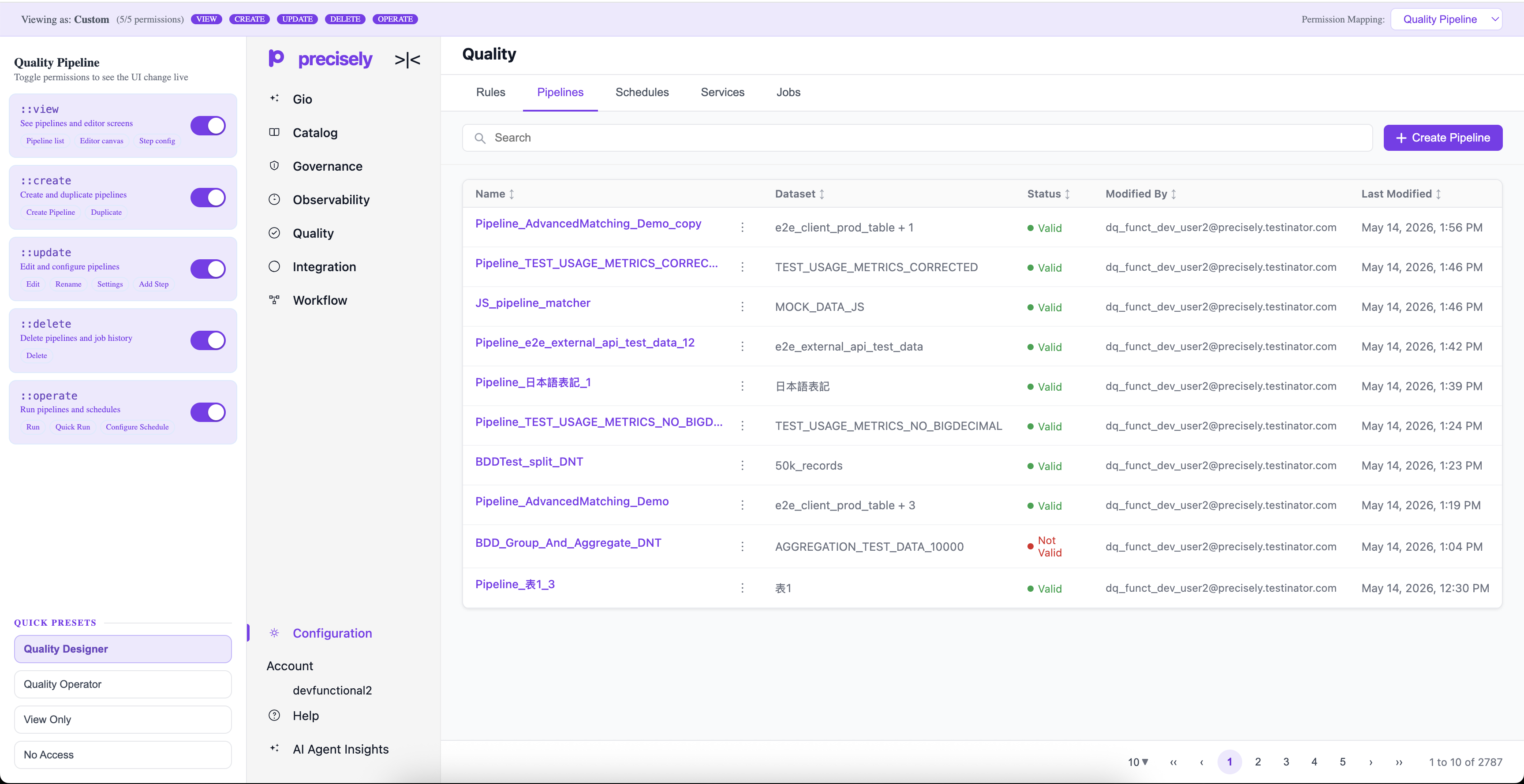
Task: Open actions menu for JS_pipeline_matcher
Action: click(743, 306)
